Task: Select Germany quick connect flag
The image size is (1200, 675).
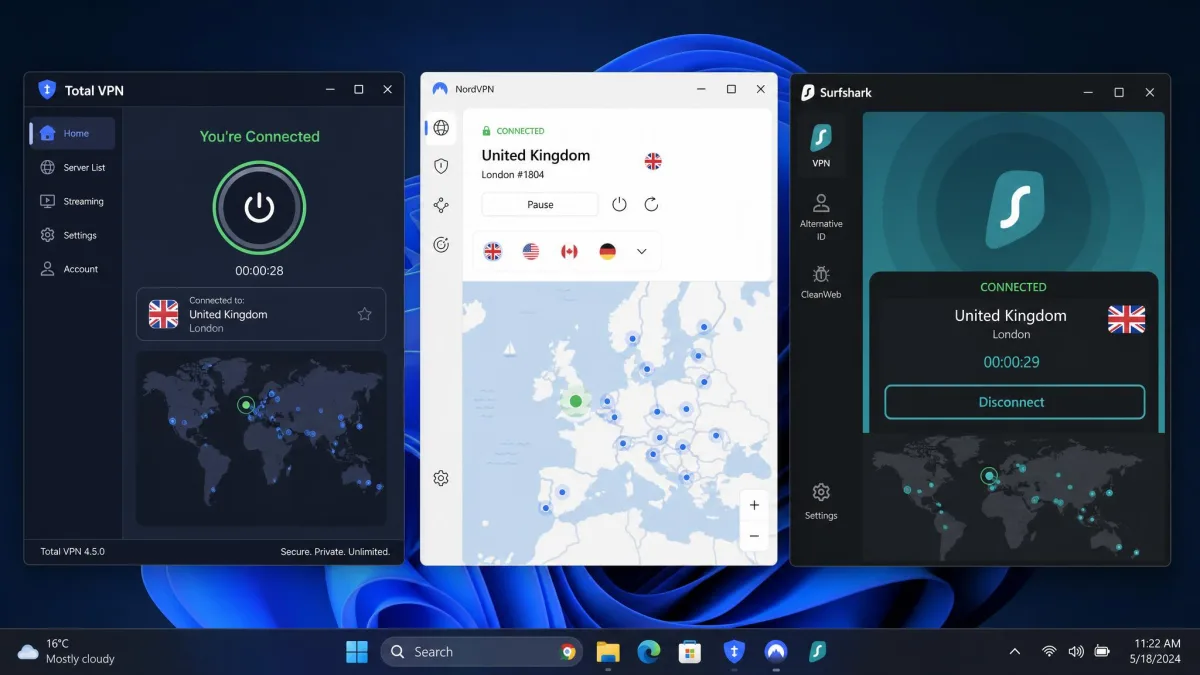Action: (x=607, y=251)
